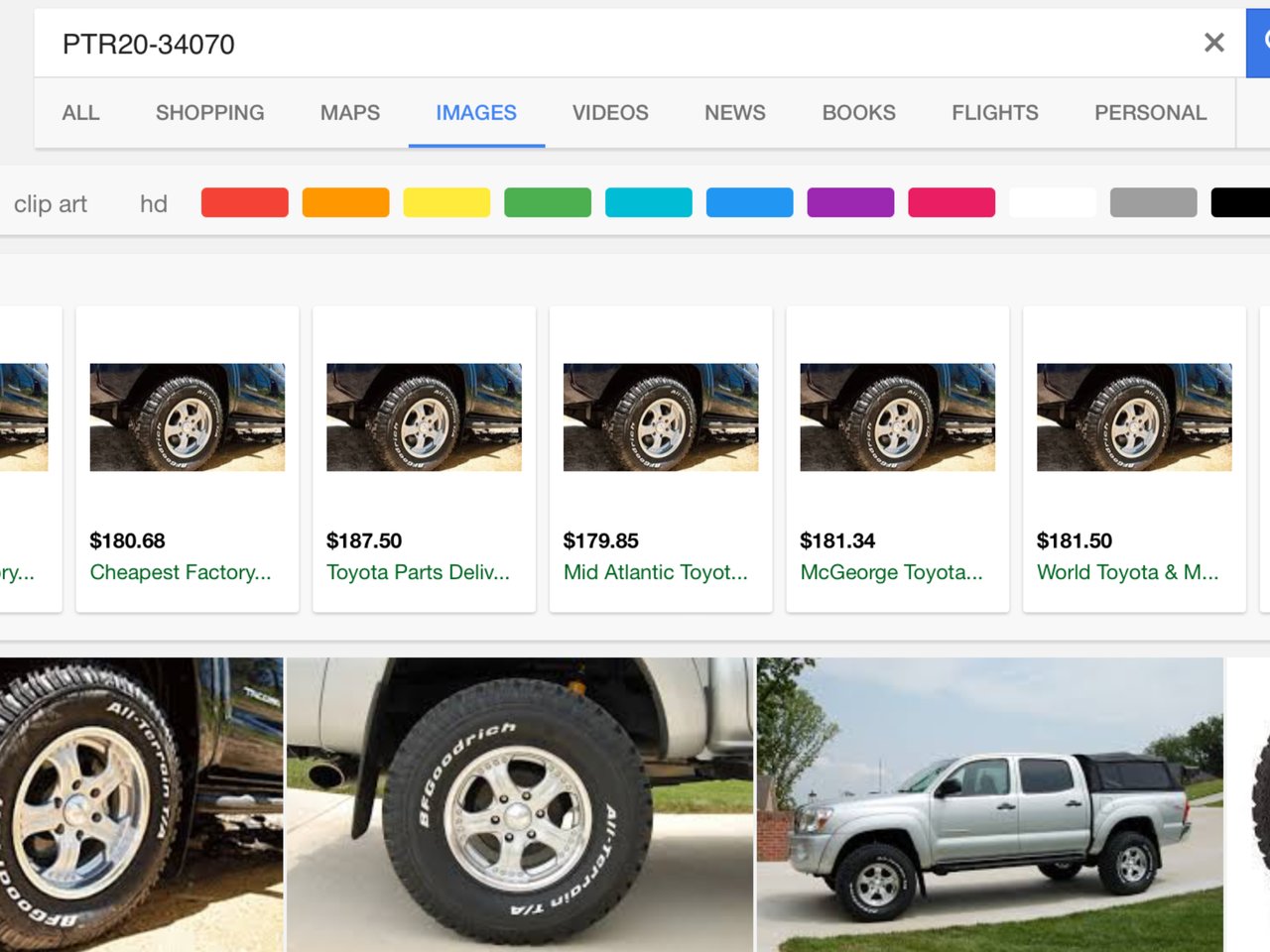Click the $187.50 price text
The width and height of the screenshot is (1270, 952).
(x=364, y=540)
